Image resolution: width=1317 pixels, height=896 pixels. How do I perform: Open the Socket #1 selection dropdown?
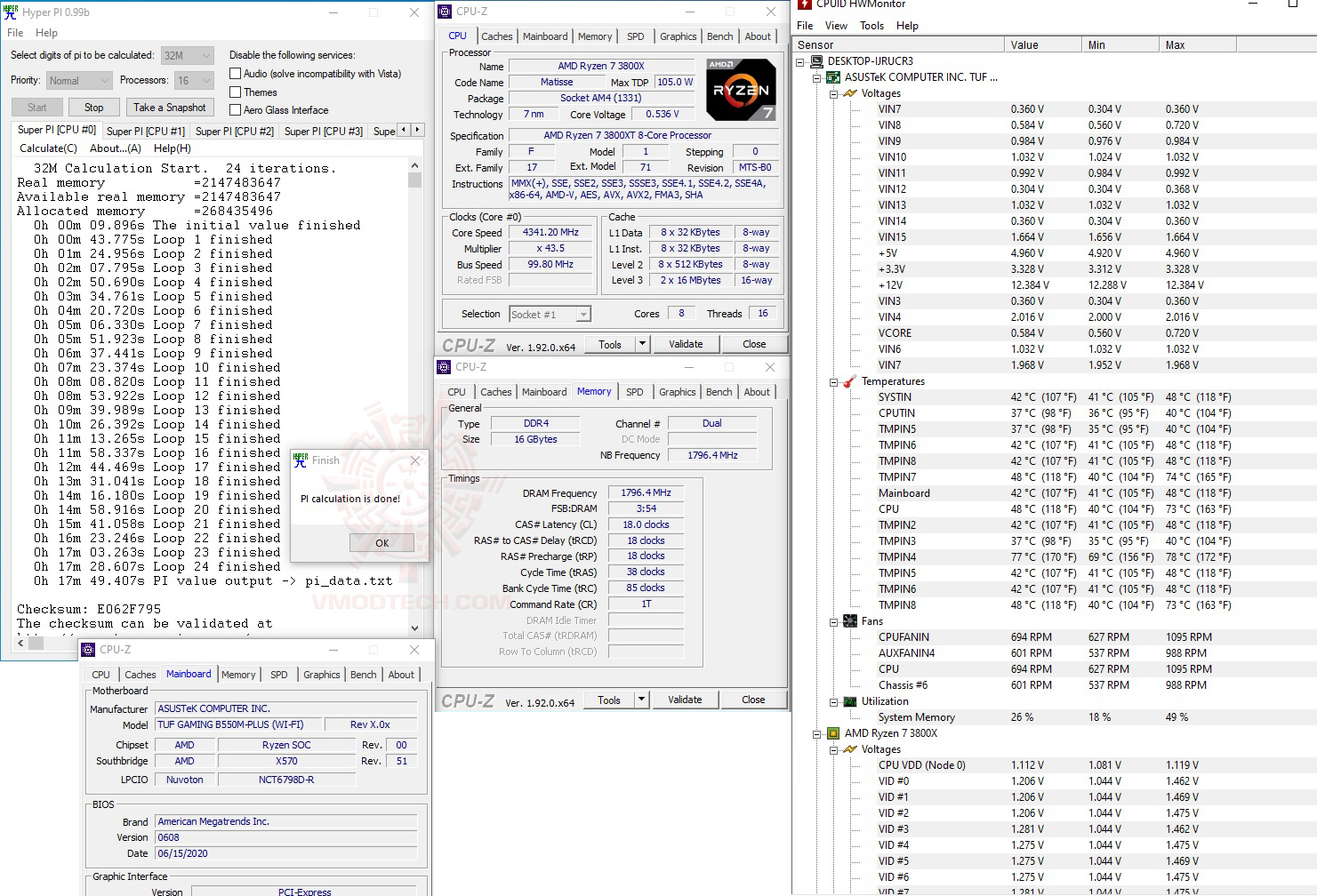point(550,315)
